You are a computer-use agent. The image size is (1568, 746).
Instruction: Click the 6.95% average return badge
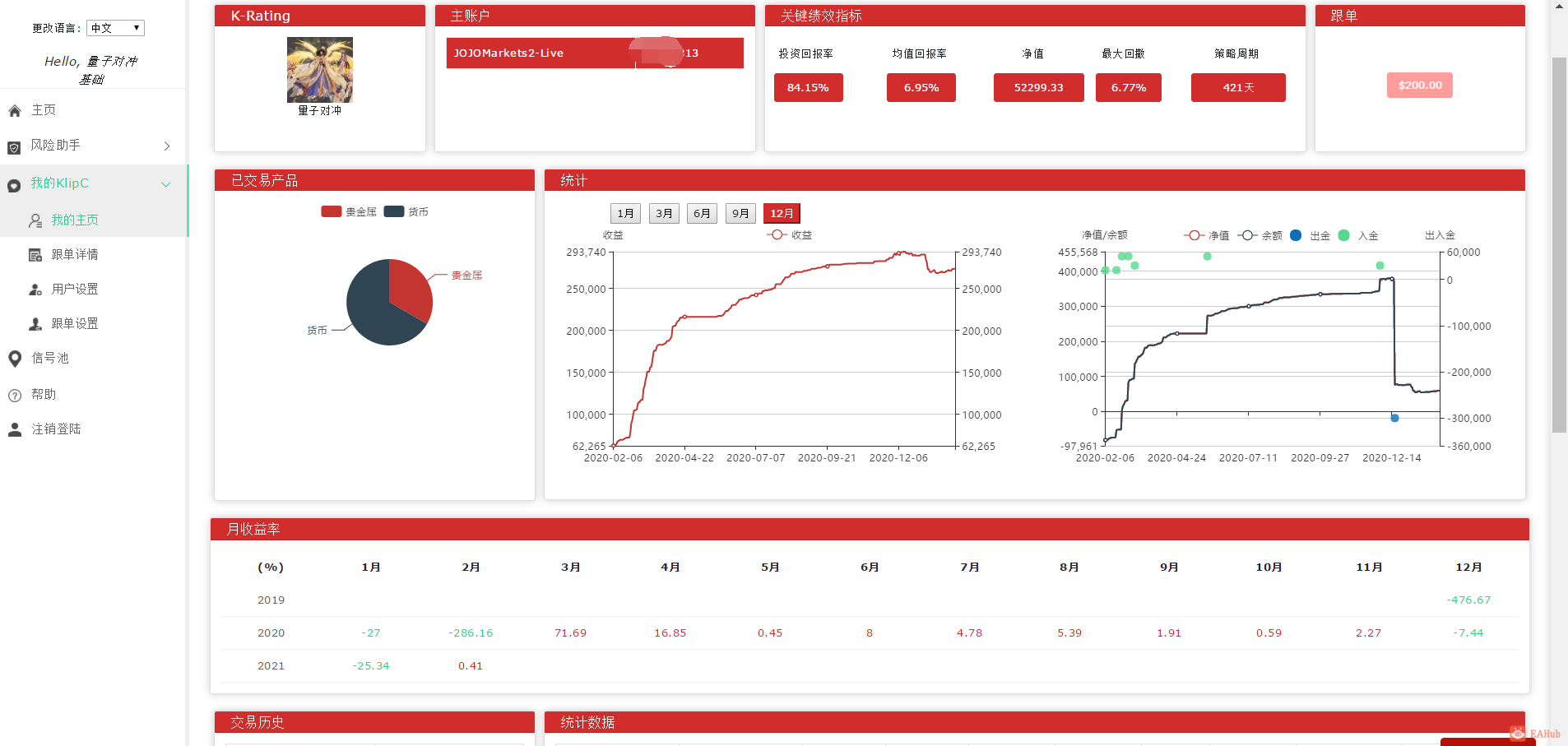pyautogui.click(x=921, y=88)
